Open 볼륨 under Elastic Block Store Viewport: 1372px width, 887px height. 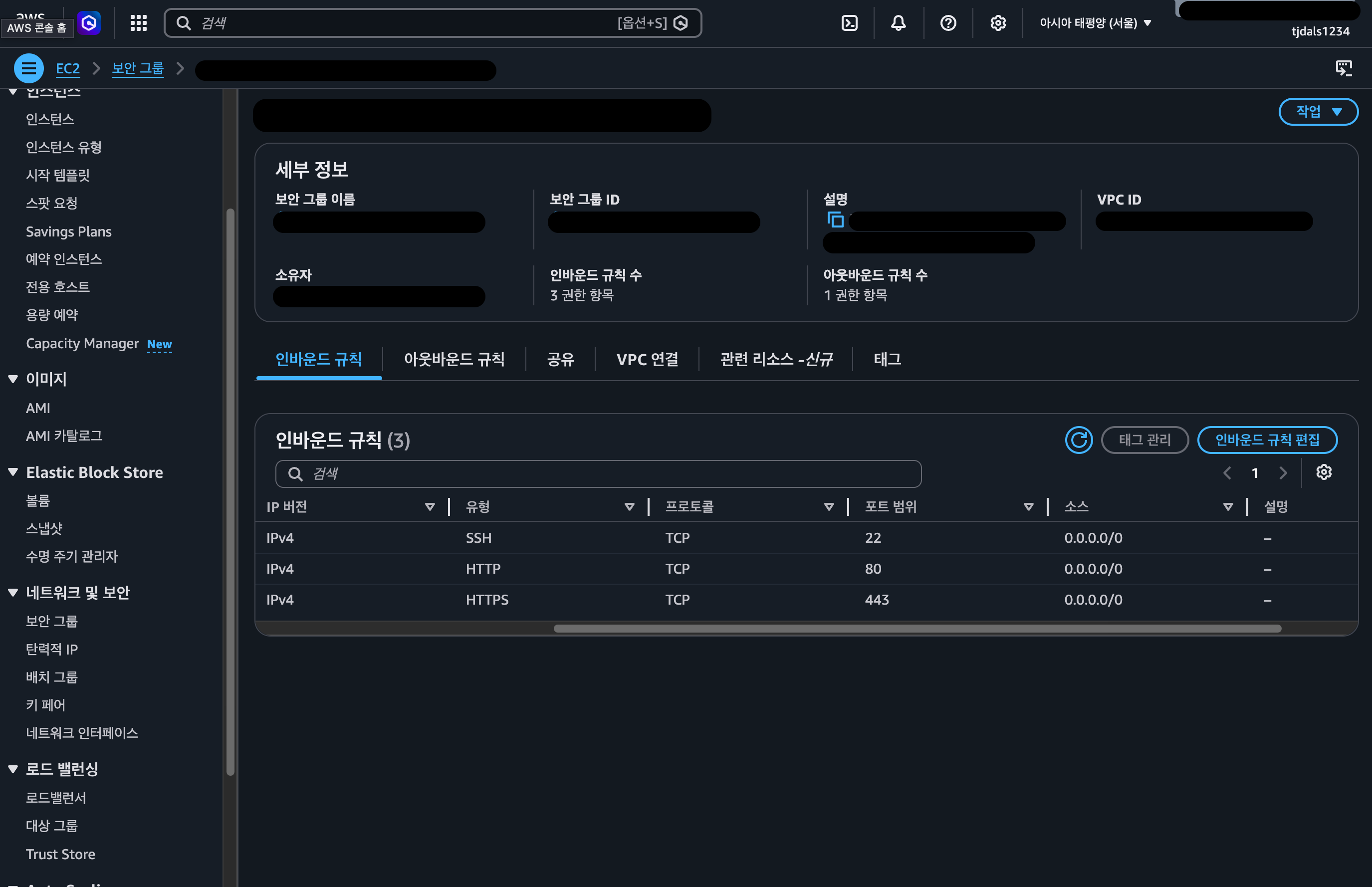point(38,500)
